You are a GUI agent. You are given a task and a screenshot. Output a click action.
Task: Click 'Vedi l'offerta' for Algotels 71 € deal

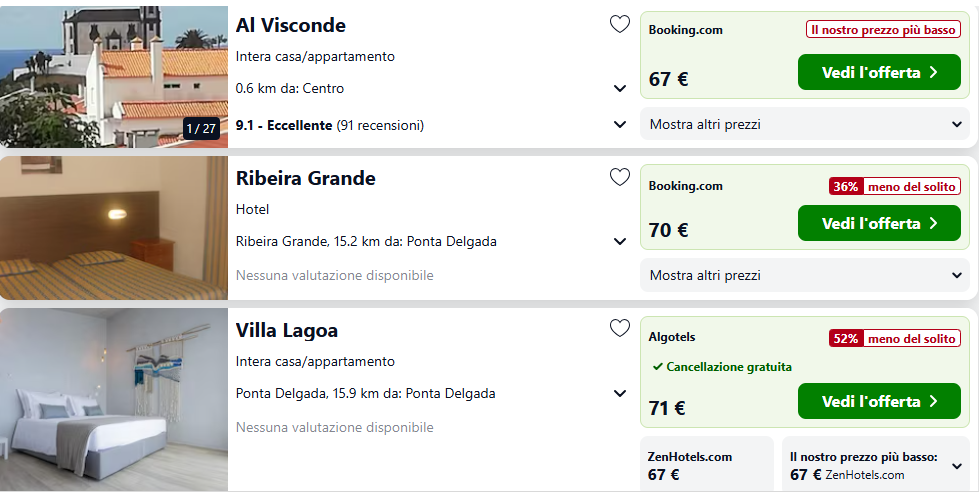(x=879, y=401)
